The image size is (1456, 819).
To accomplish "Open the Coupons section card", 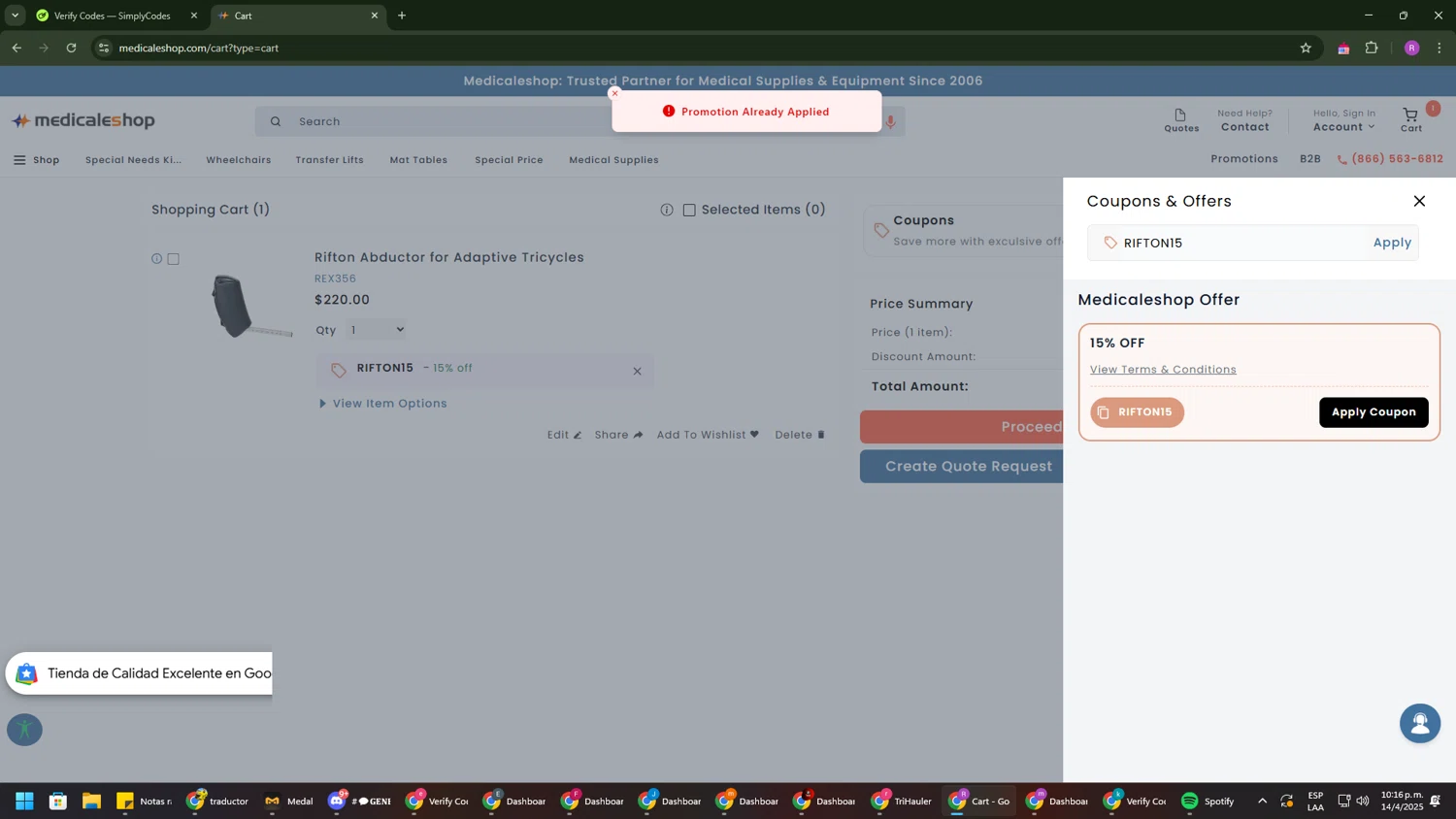I will [x=964, y=231].
